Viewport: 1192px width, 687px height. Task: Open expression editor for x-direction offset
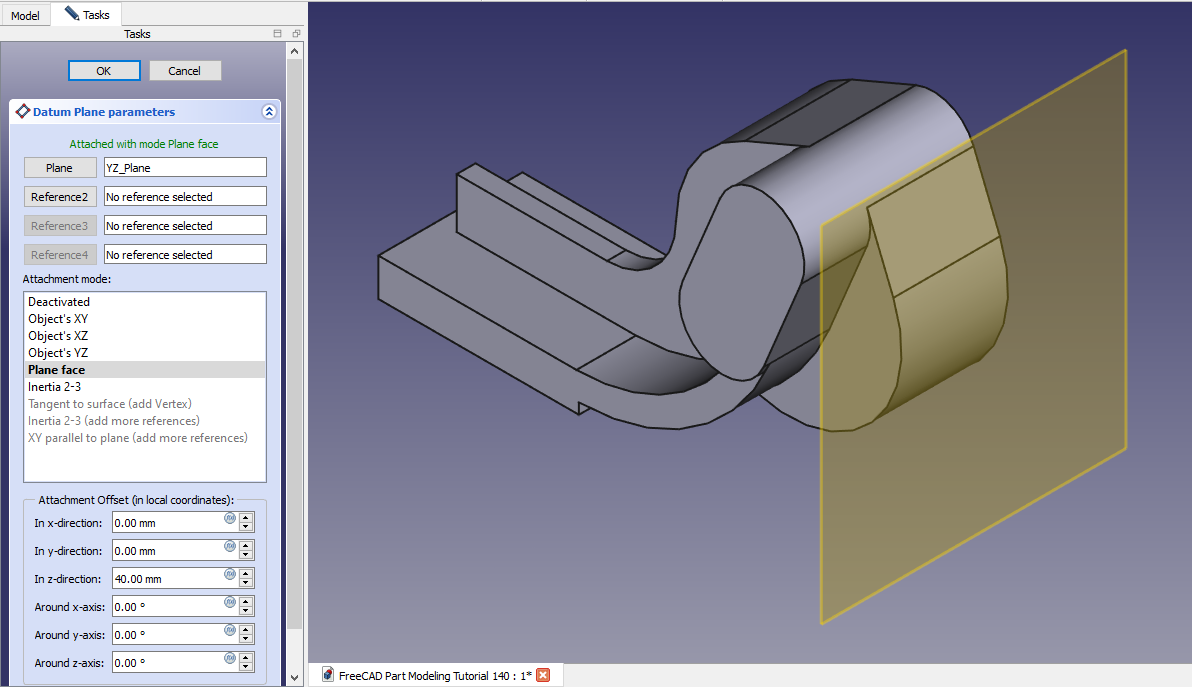coord(230,518)
